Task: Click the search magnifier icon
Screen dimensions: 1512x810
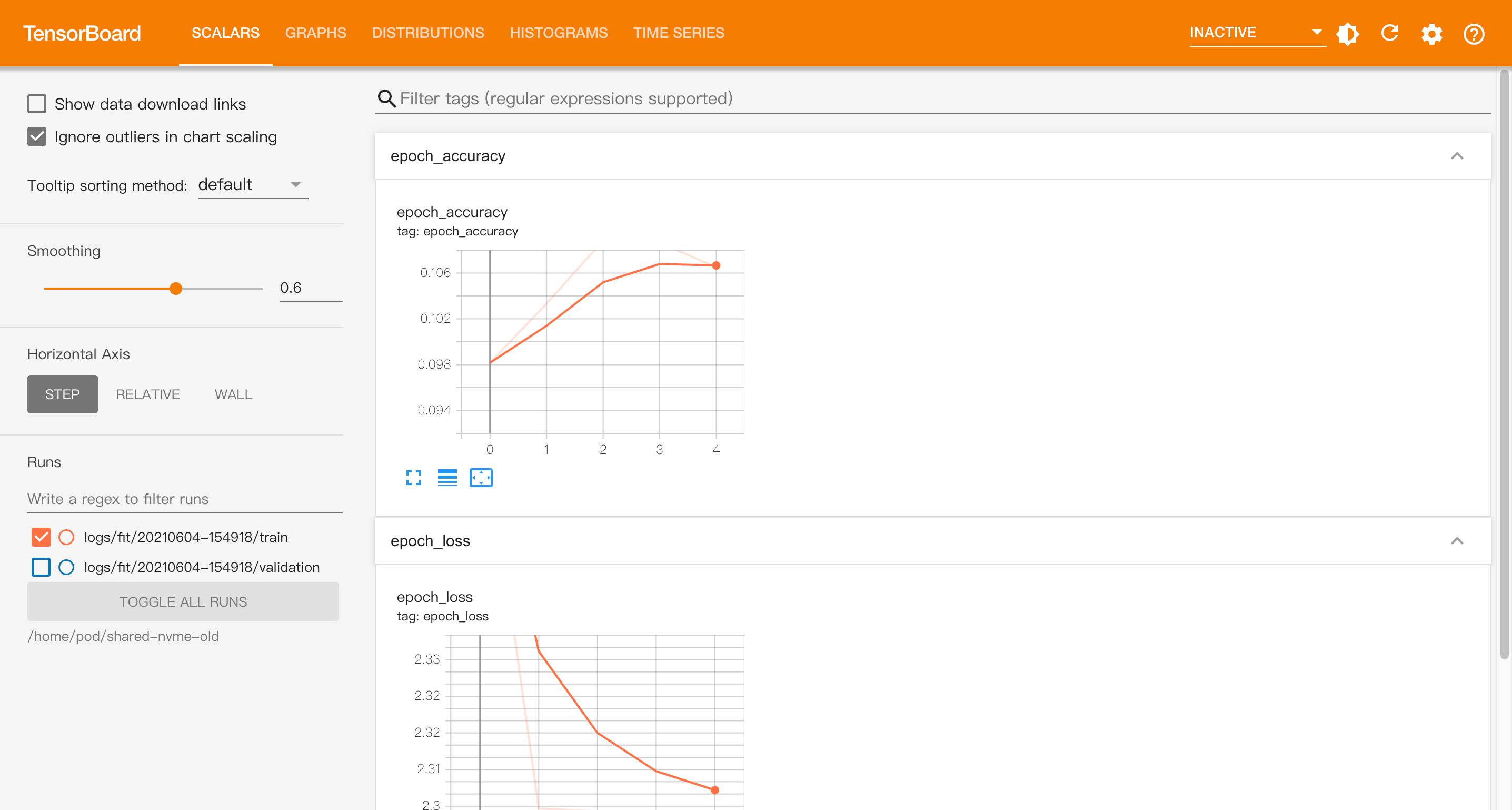Action: tap(386, 98)
